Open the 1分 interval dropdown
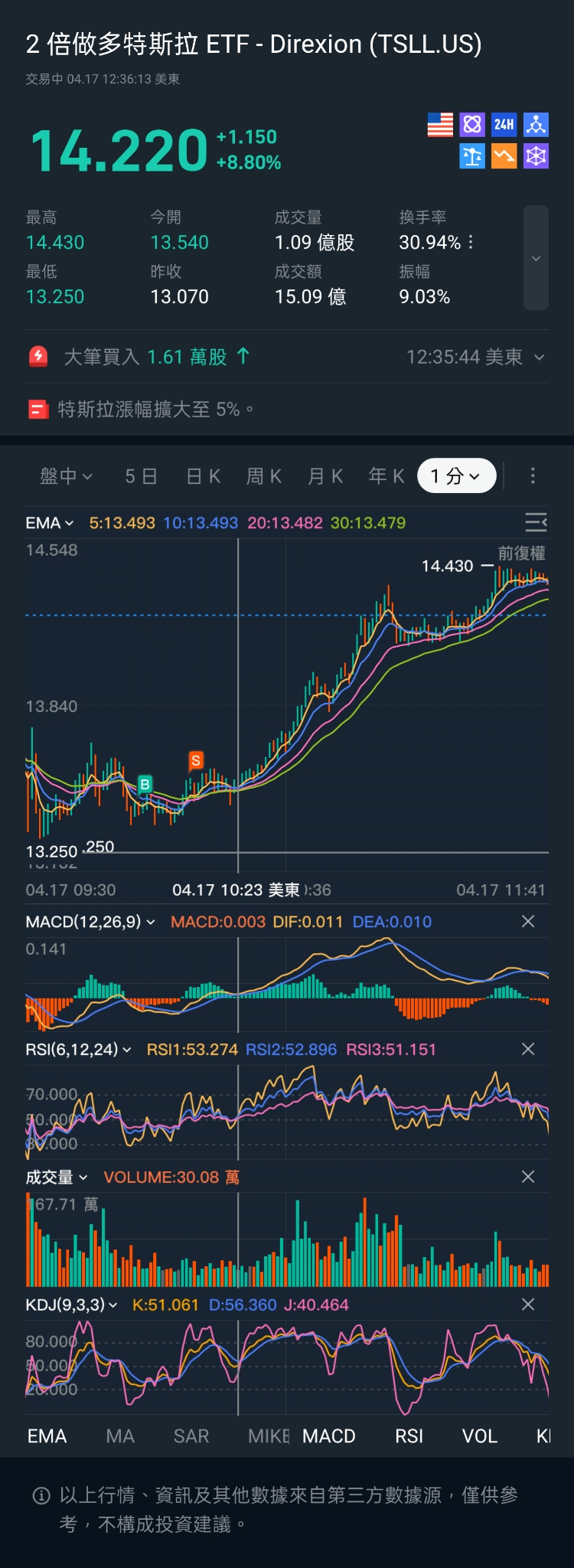This screenshot has width=574, height=1568. coord(456,476)
